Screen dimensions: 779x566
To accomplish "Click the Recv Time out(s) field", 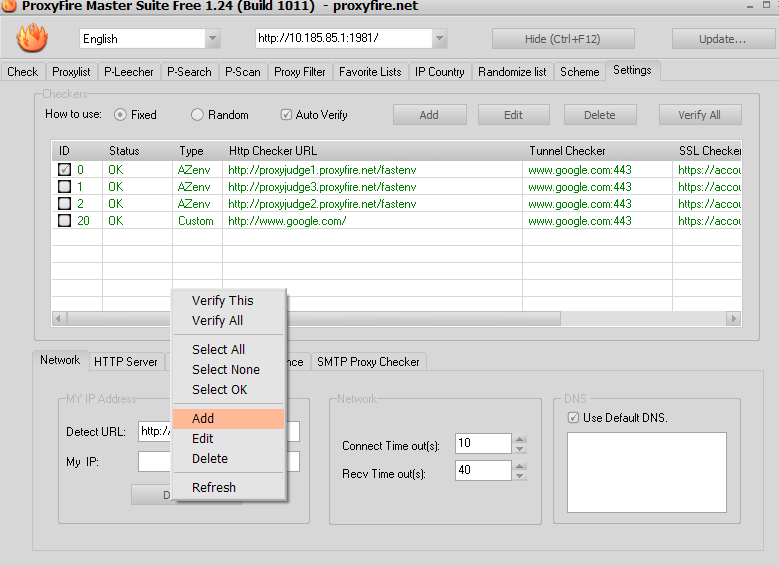I will click(483, 470).
